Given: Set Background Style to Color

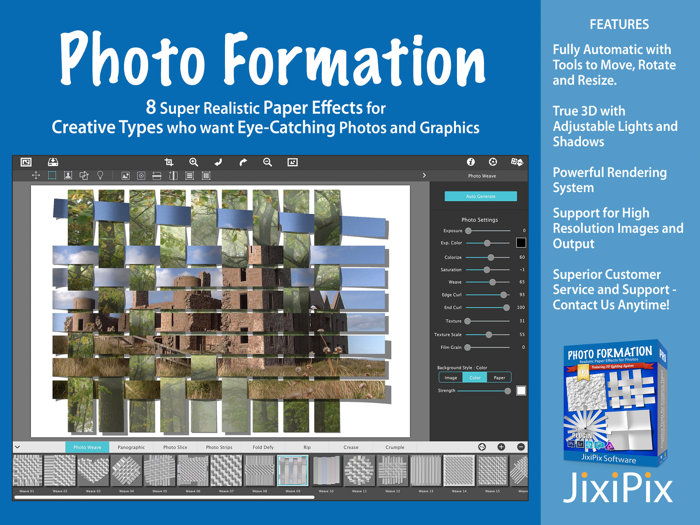Looking at the screenshot, I should coord(475,378).
